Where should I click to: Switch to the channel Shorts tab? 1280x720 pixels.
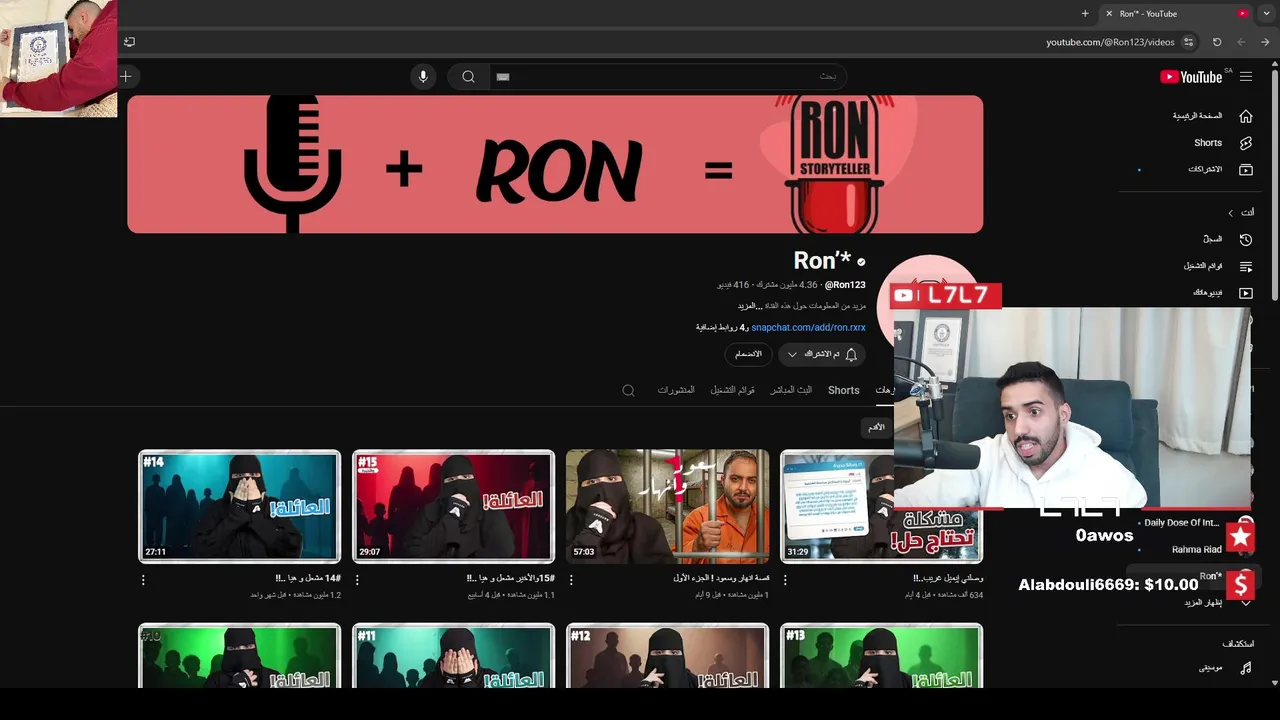843,390
